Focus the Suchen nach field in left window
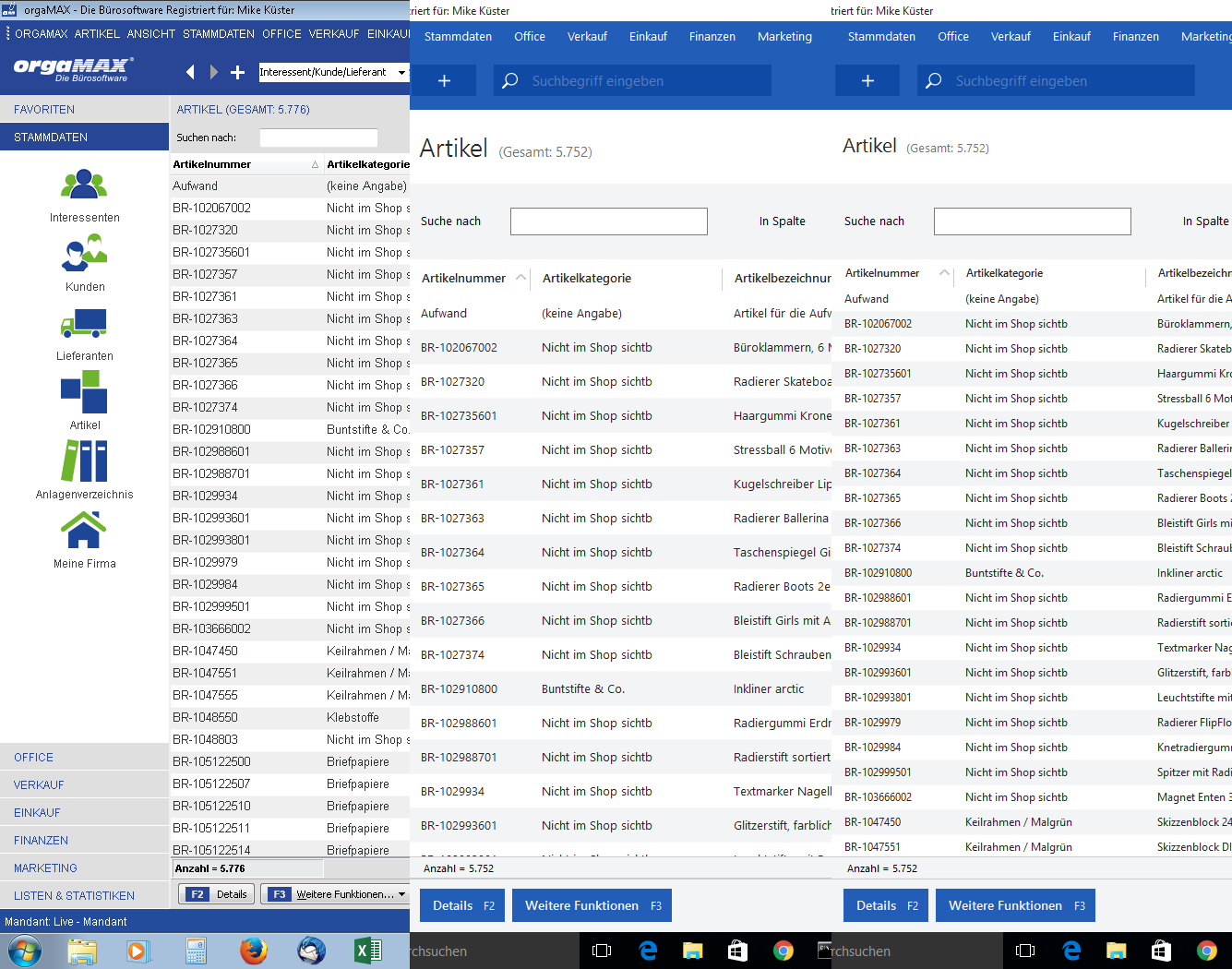The height and width of the screenshot is (969, 1232). tap(318, 138)
